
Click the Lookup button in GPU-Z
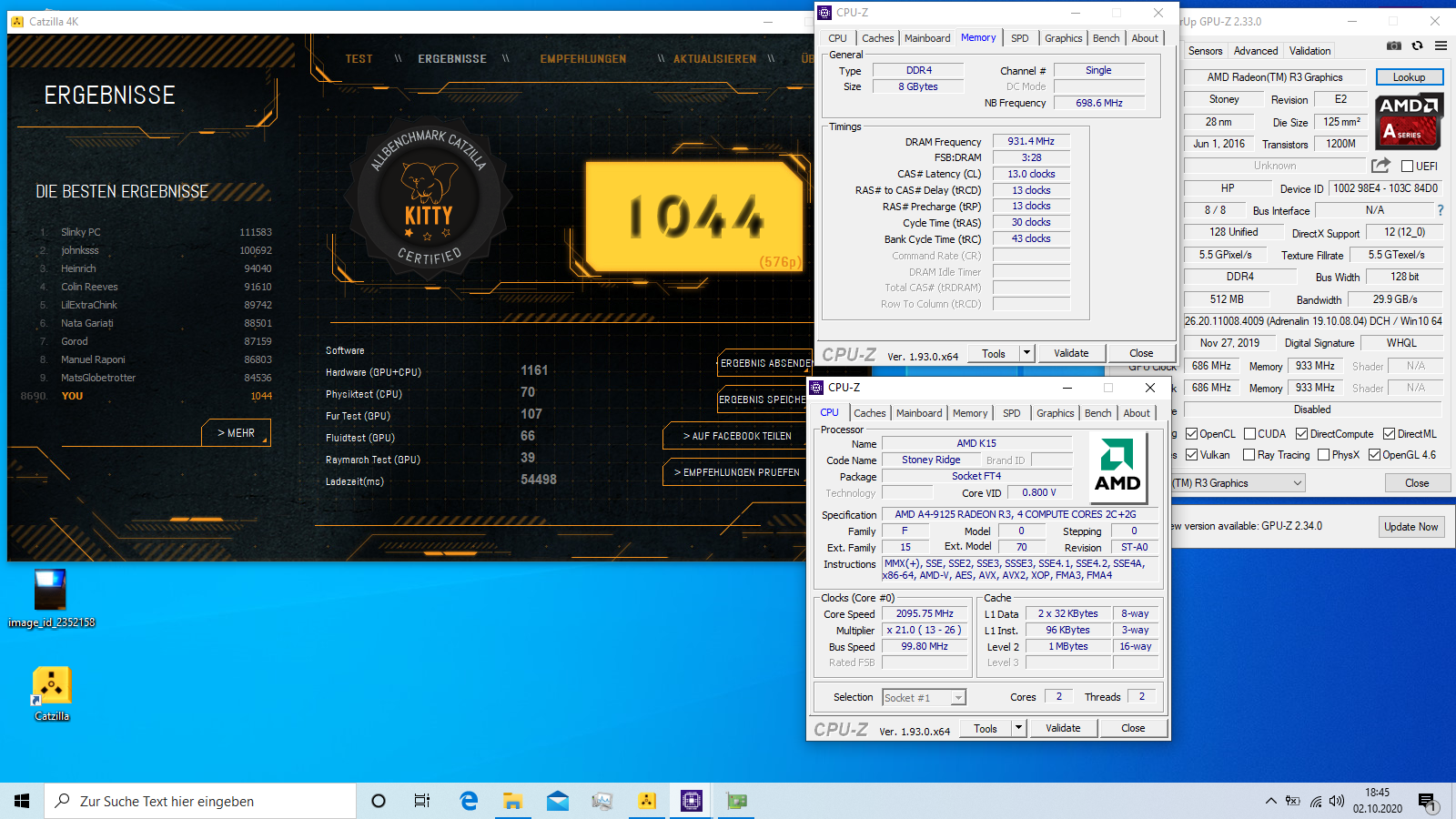tap(1409, 77)
